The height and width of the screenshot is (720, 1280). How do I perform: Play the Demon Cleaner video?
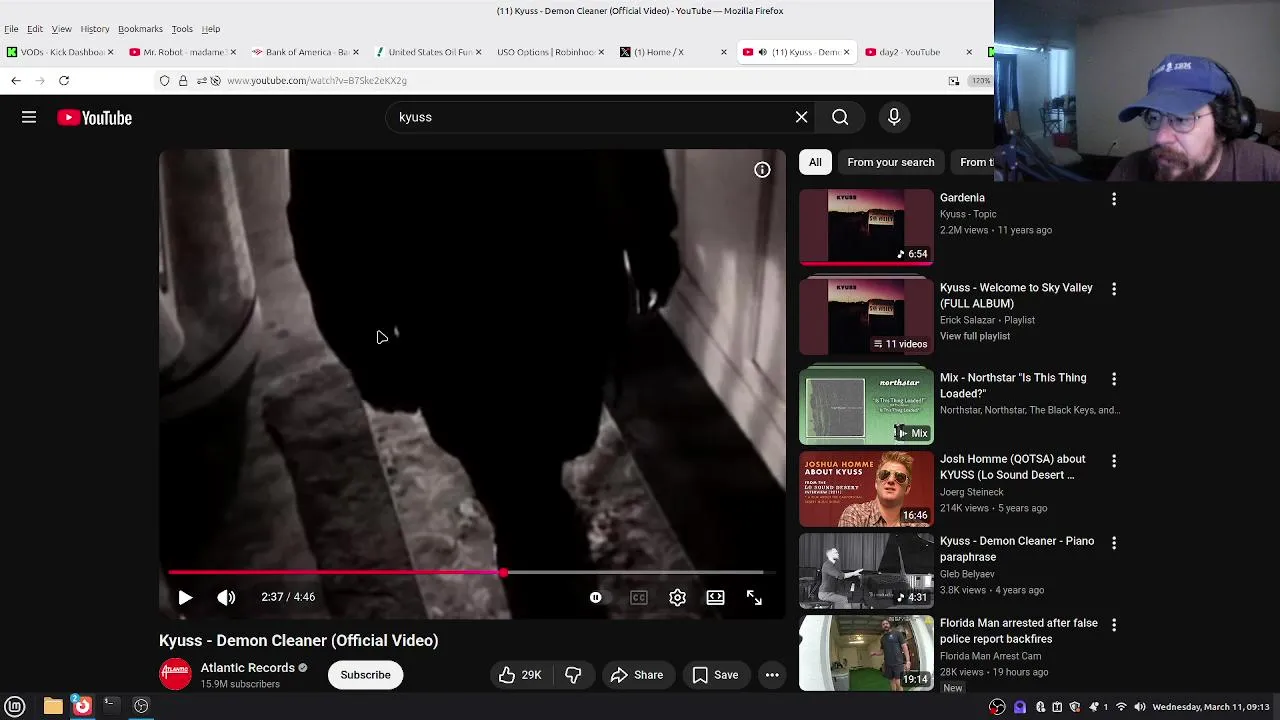[185, 597]
